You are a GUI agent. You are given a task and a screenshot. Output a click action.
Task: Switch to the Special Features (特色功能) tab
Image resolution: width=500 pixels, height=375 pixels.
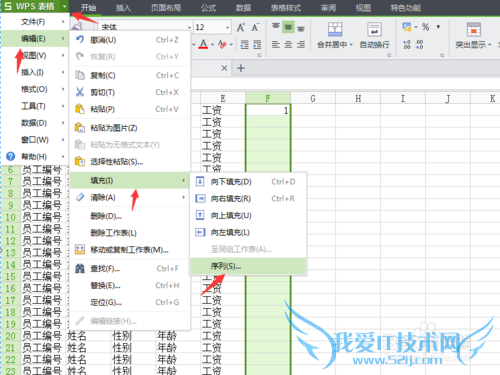coord(406,8)
